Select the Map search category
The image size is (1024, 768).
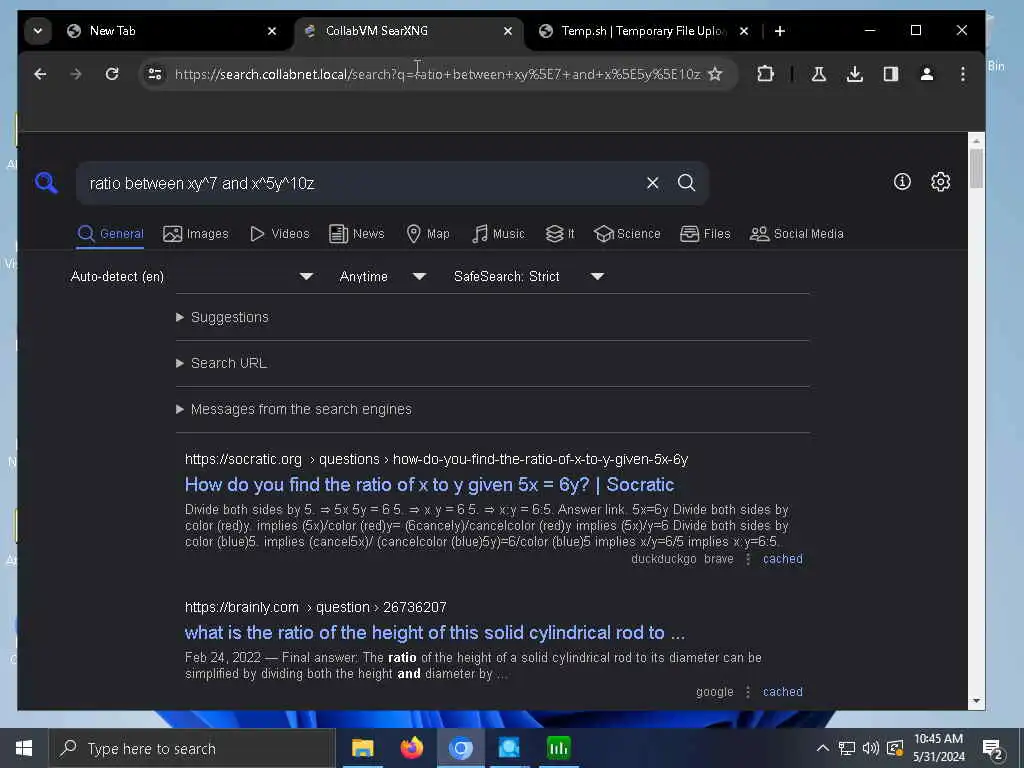(428, 234)
